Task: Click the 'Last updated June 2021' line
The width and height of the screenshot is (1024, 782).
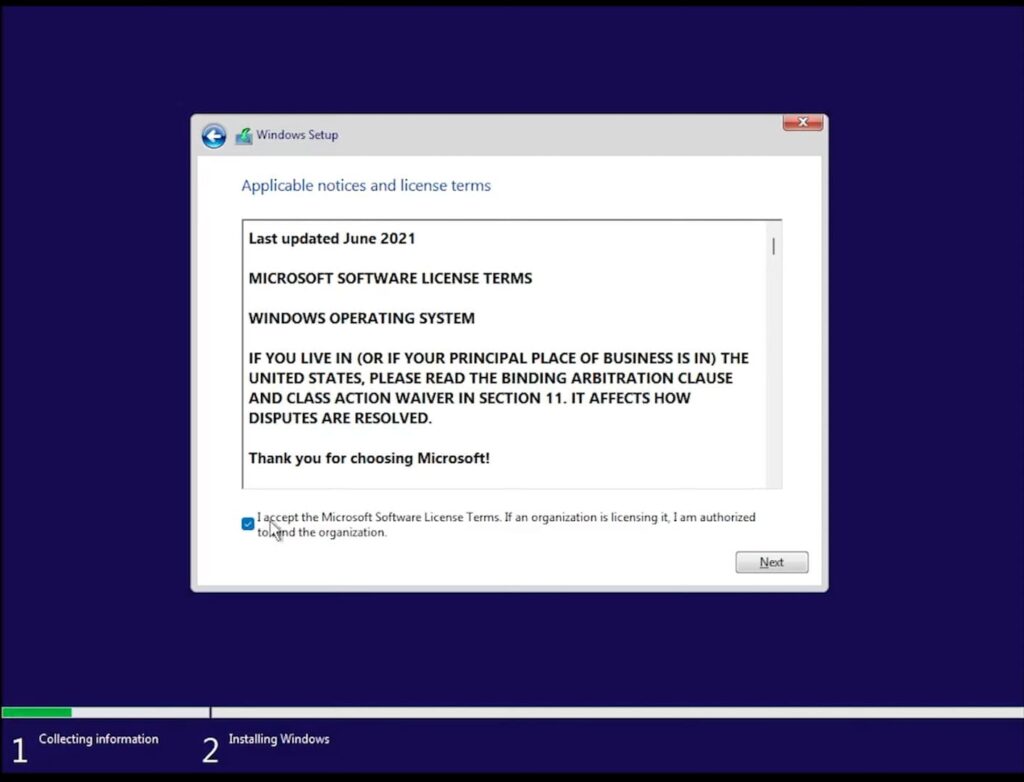Action: click(x=332, y=239)
